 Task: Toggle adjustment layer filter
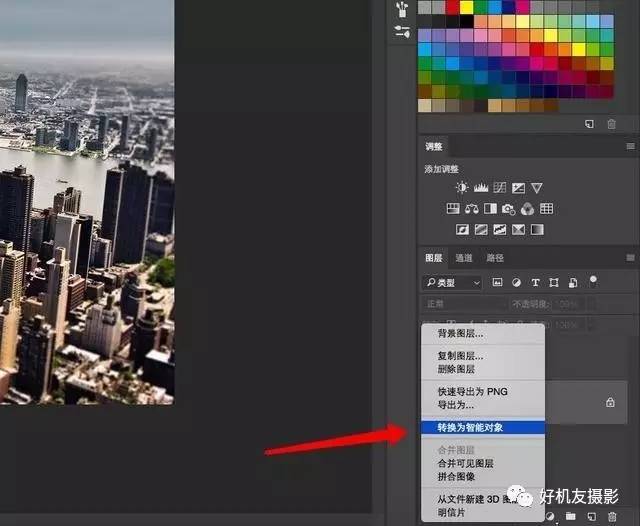tap(516, 282)
